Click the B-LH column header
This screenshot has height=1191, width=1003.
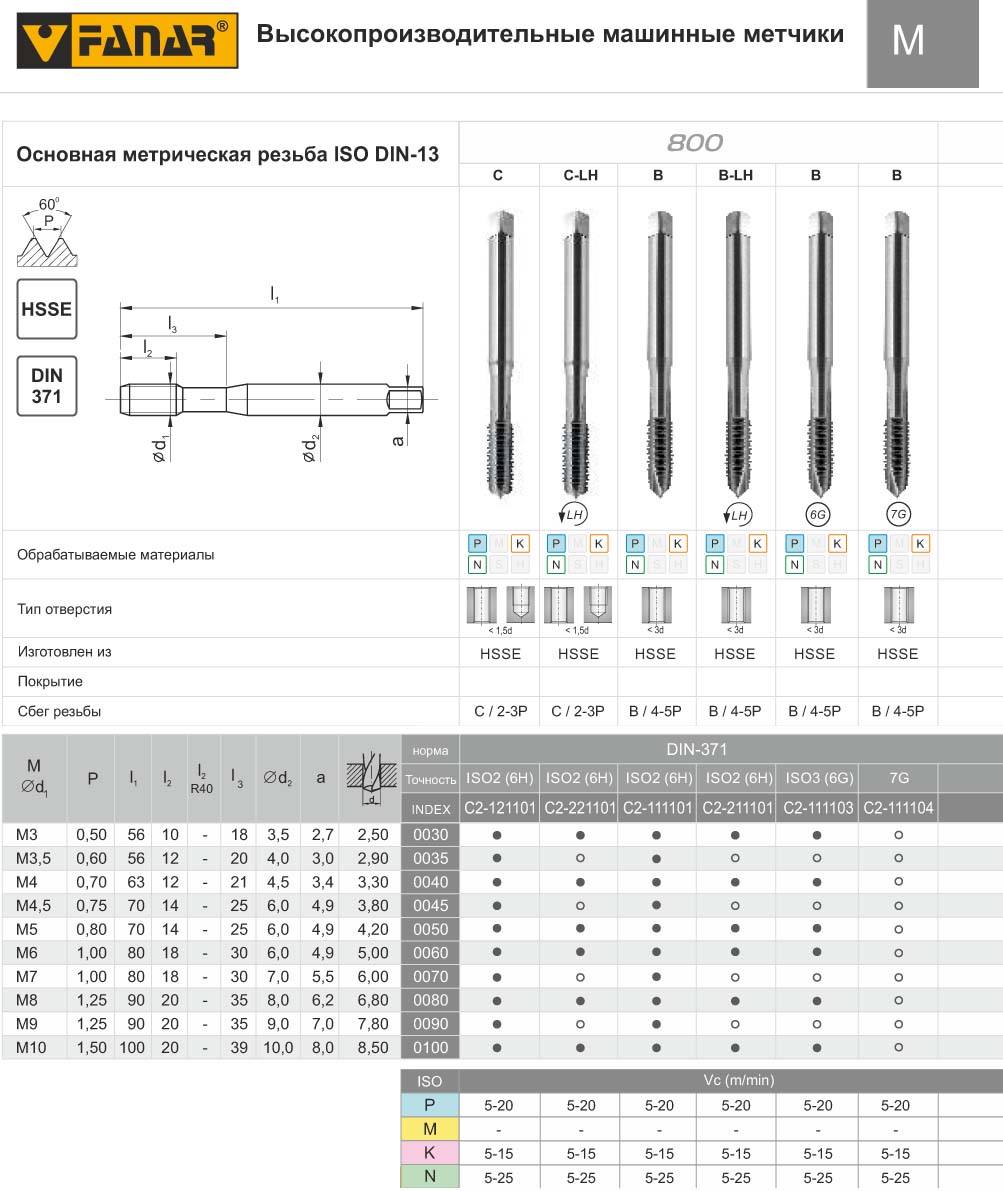pyautogui.click(x=736, y=175)
